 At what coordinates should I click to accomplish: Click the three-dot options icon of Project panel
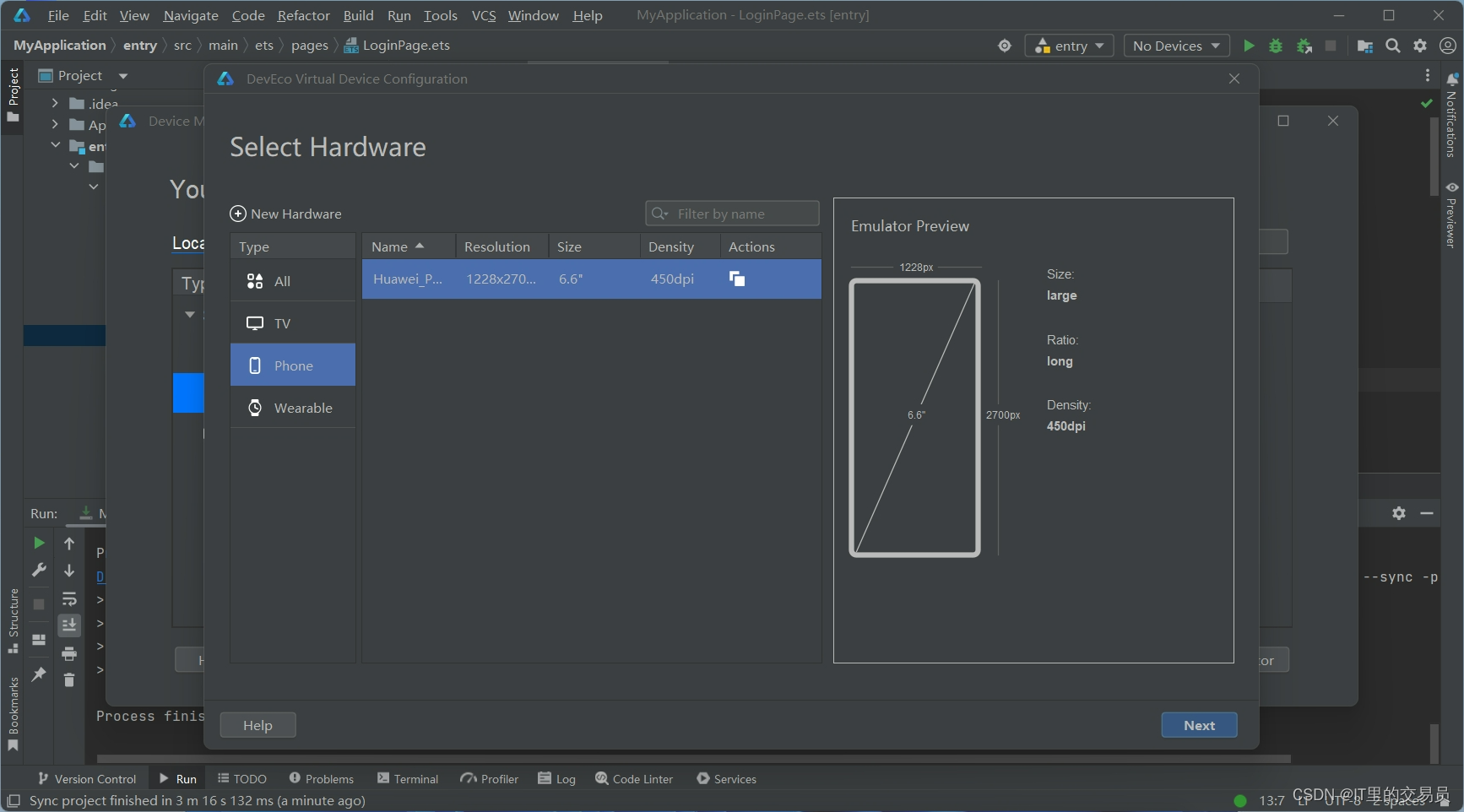coord(1427,75)
